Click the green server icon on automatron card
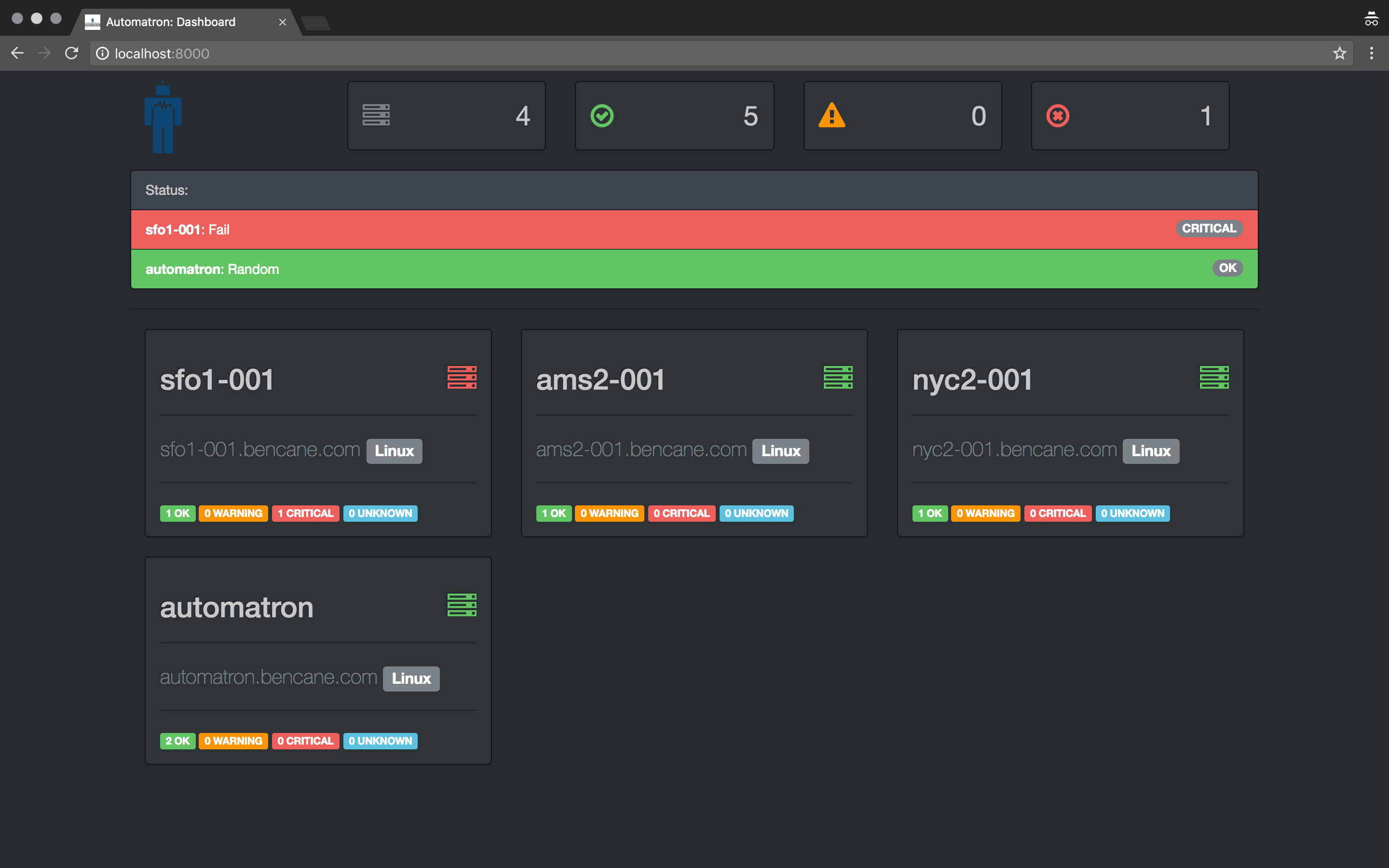 click(x=462, y=605)
